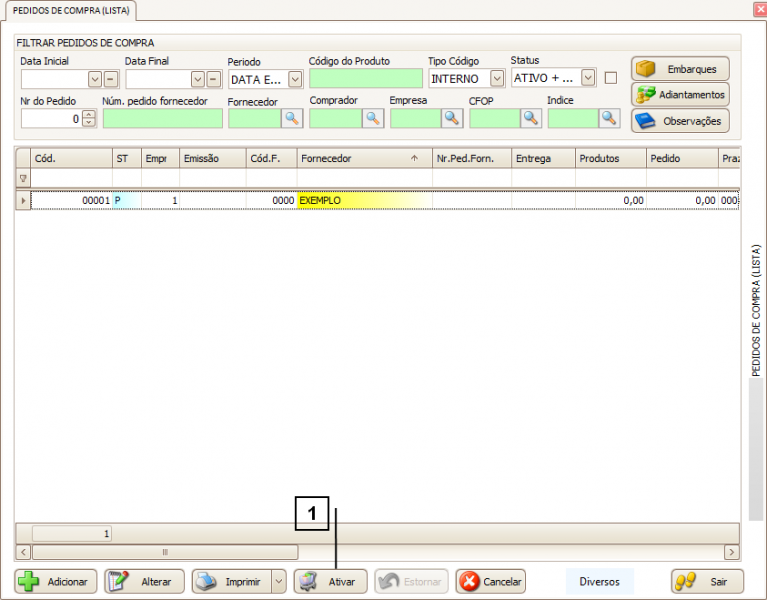Viewport: 767px width, 600px height.
Task: Select the Pedidos de Compra (Lista) tab
Action: click(70, 11)
